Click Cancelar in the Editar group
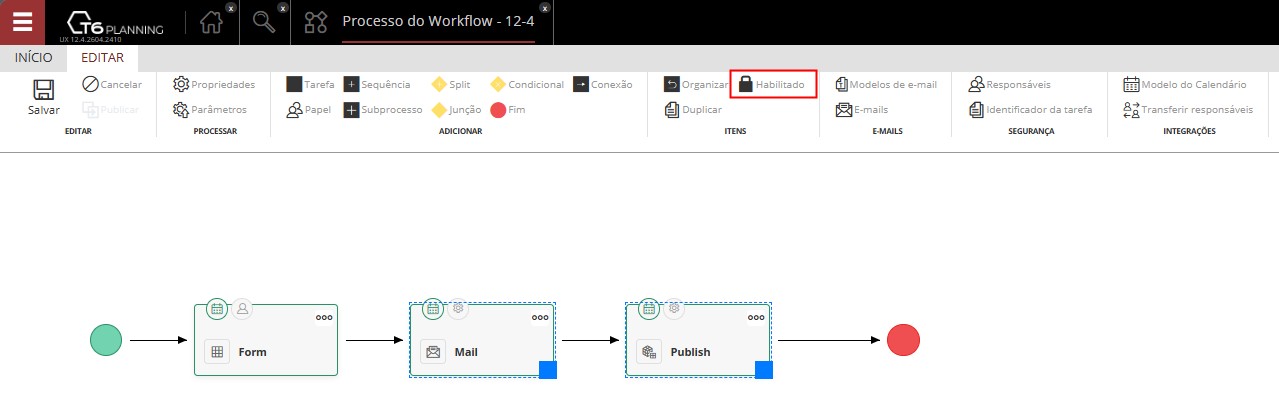Image resolution: width=1279 pixels, height=414 pixels. click(x=112, y=85)
